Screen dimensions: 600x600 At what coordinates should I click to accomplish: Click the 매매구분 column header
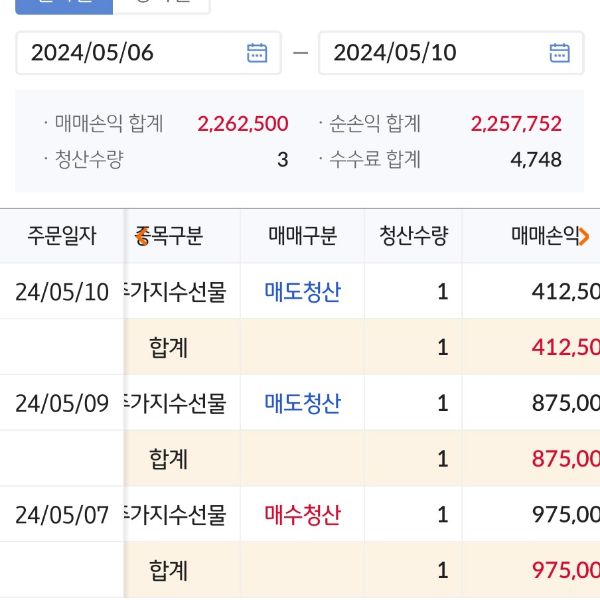(x=302, y=236)
